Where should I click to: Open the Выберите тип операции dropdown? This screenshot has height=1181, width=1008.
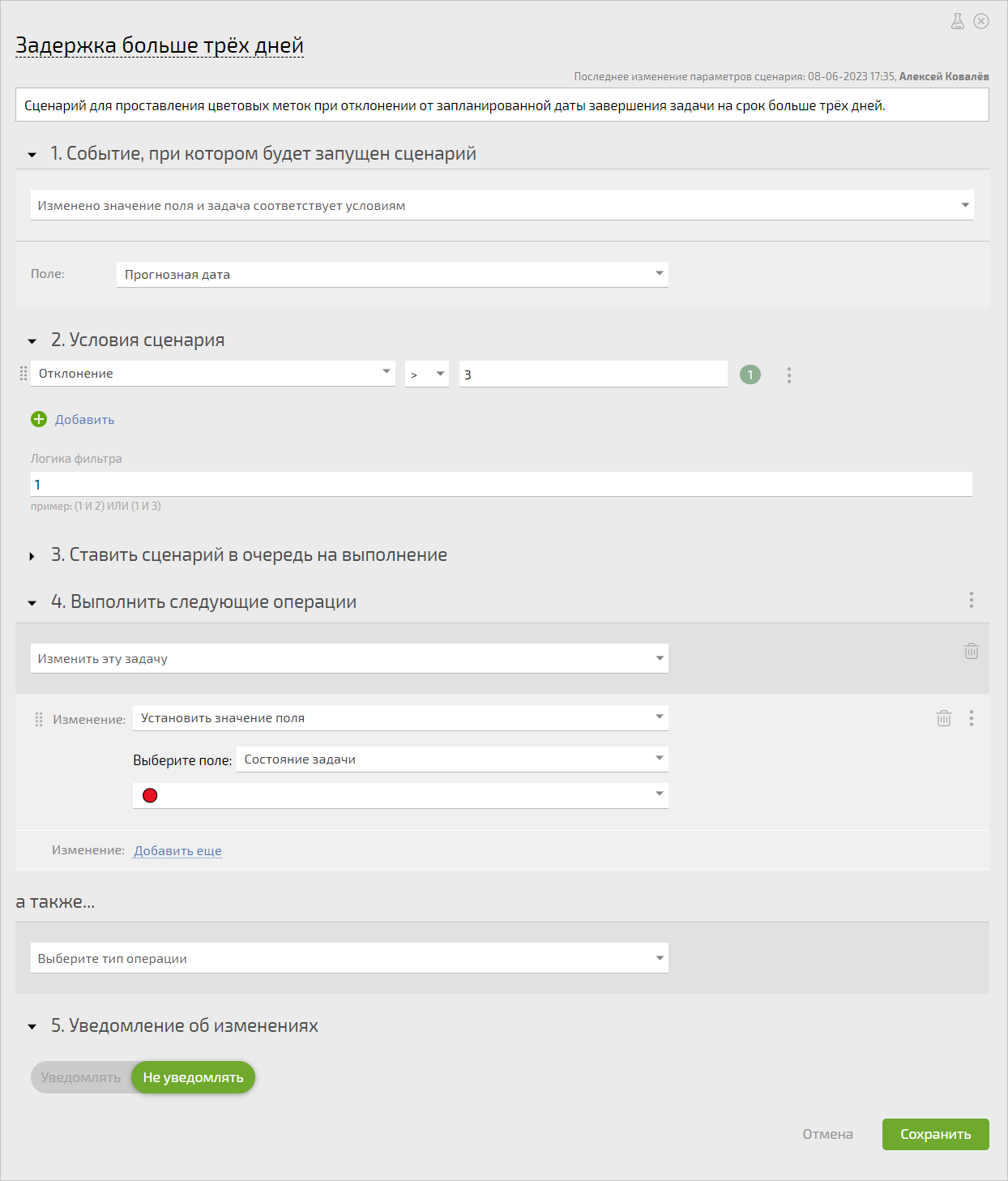click(349, 958)
